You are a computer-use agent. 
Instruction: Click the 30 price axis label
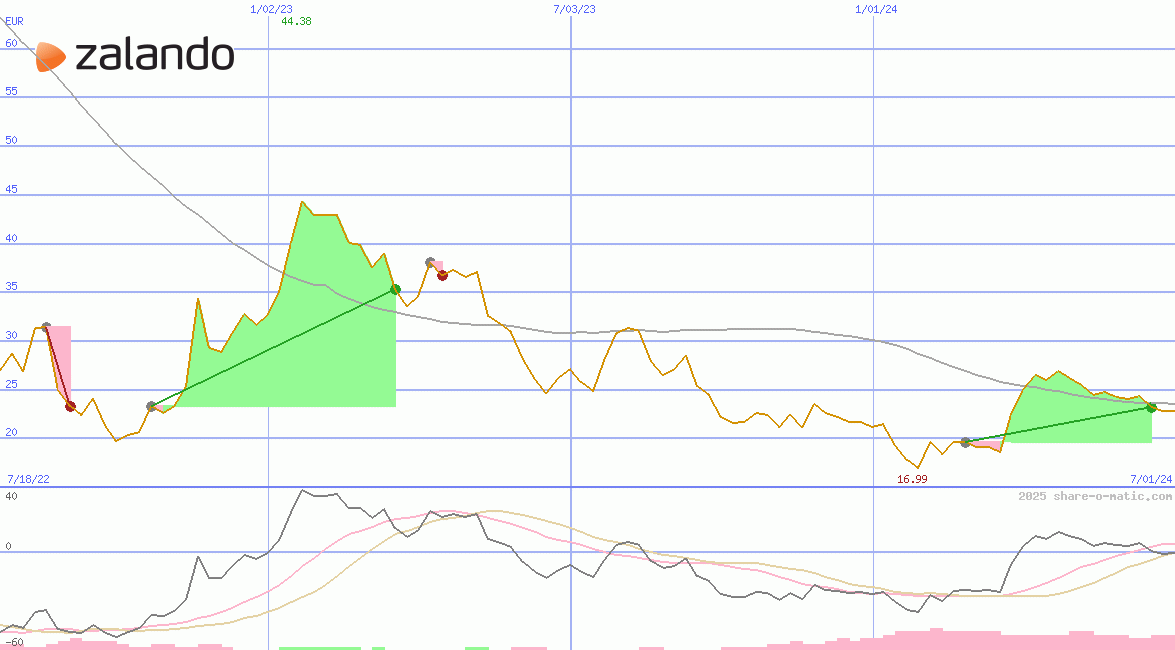(x=11, y=335)
